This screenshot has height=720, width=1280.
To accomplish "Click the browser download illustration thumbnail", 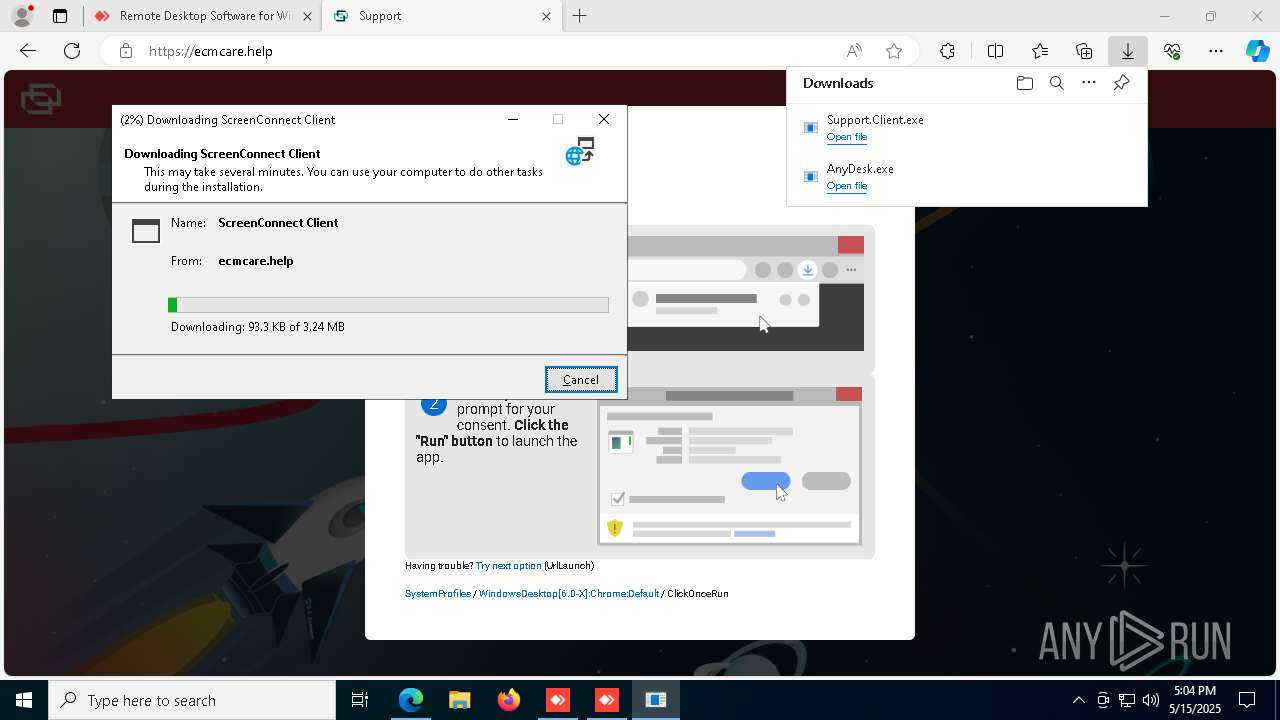I will (745, 293).
